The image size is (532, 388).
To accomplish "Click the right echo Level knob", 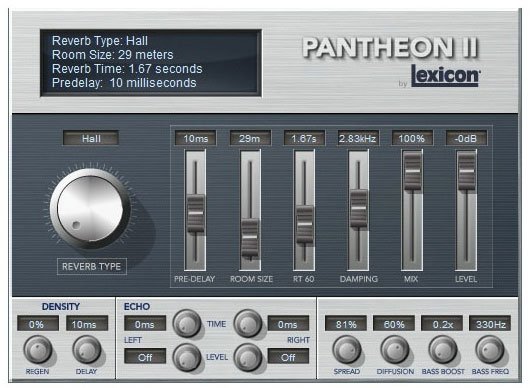I will click(248, 357).
